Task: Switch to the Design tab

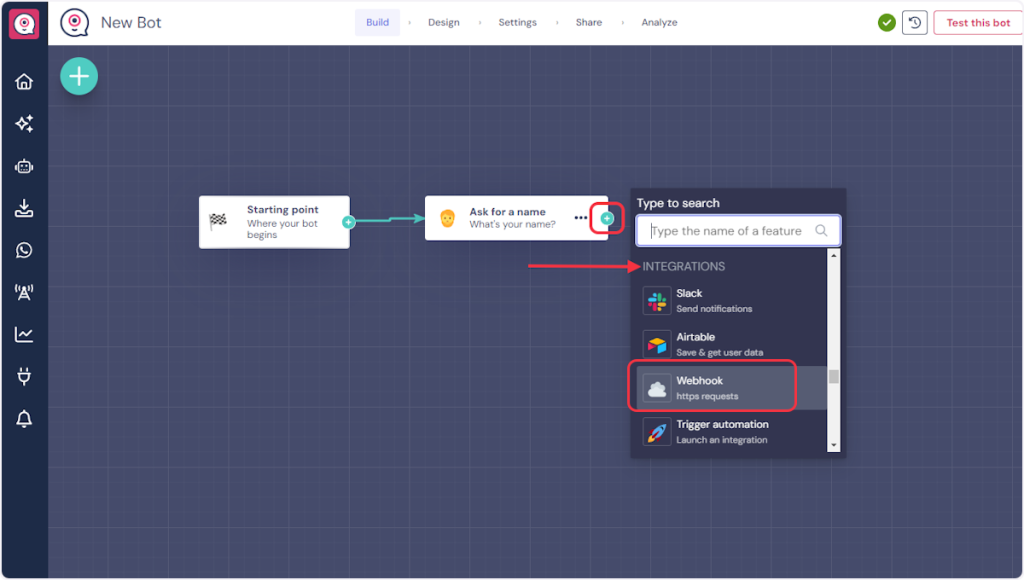Action: tap(444, 23)
